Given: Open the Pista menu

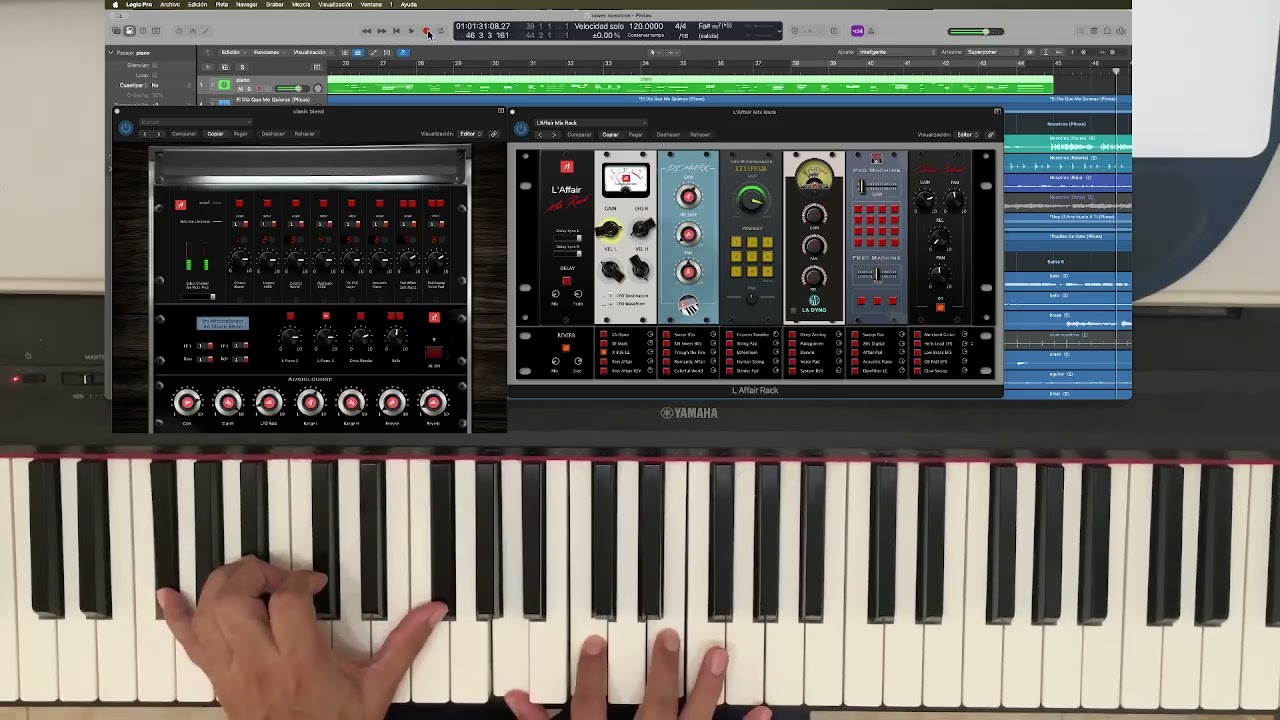Looking at the screenshot, I should [x=222, y=4].
